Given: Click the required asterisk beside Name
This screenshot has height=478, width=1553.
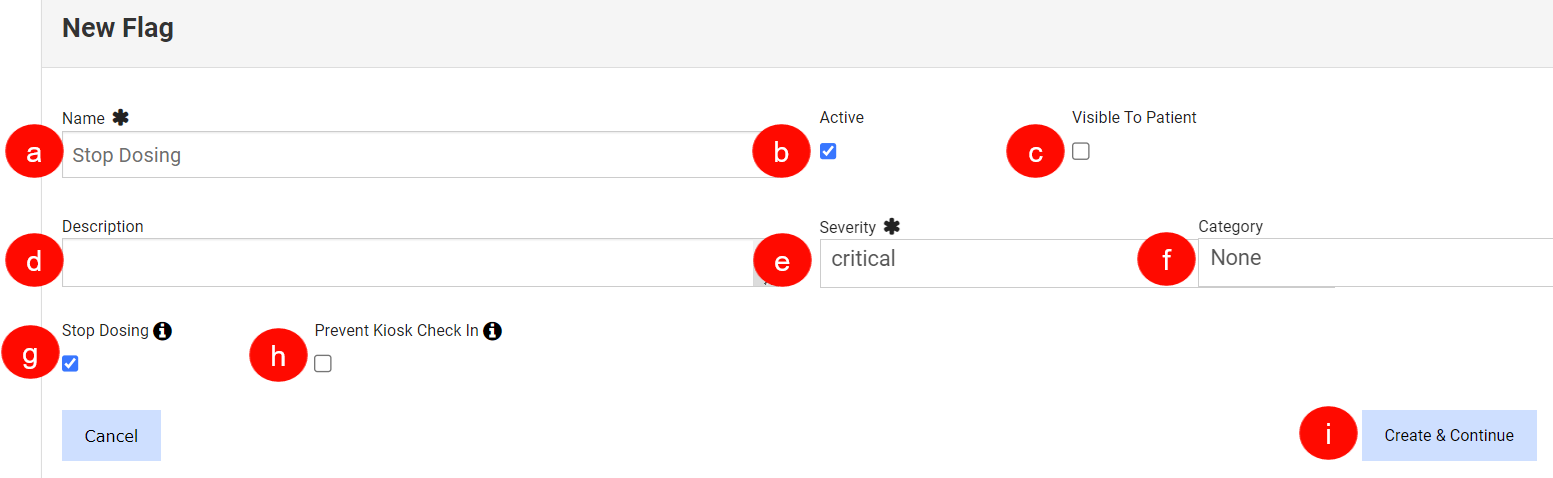Looking at the screenshot, I should coord(120,118).
